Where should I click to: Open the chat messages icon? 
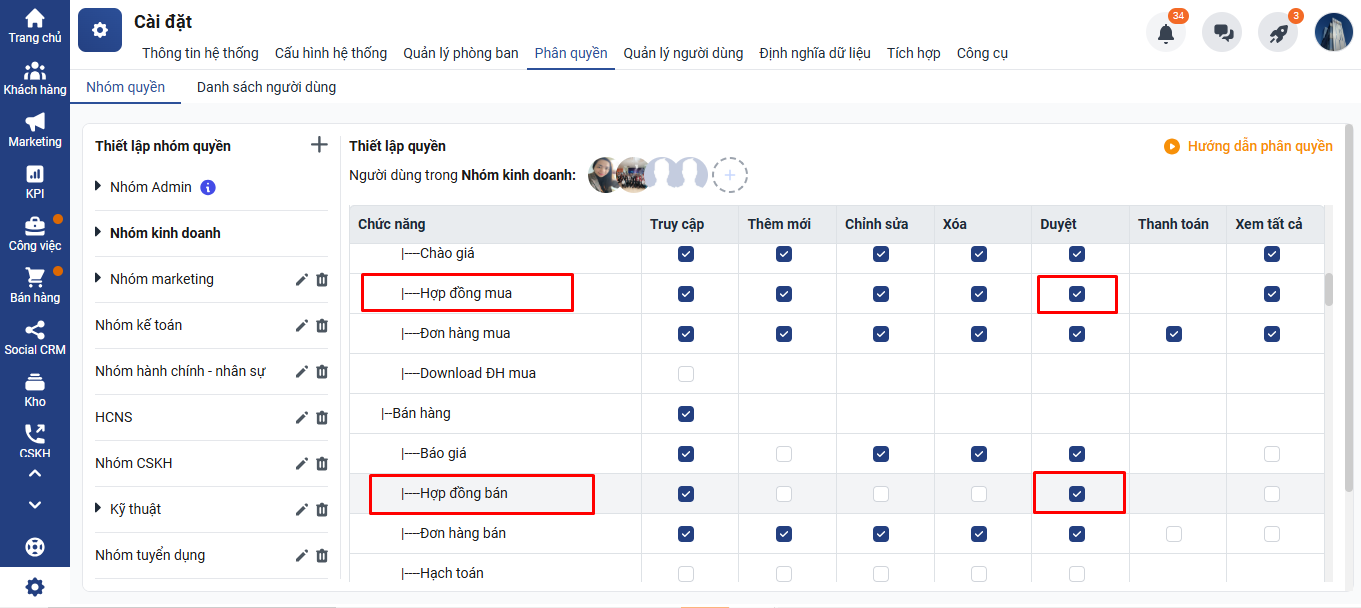click(1222, 33)
